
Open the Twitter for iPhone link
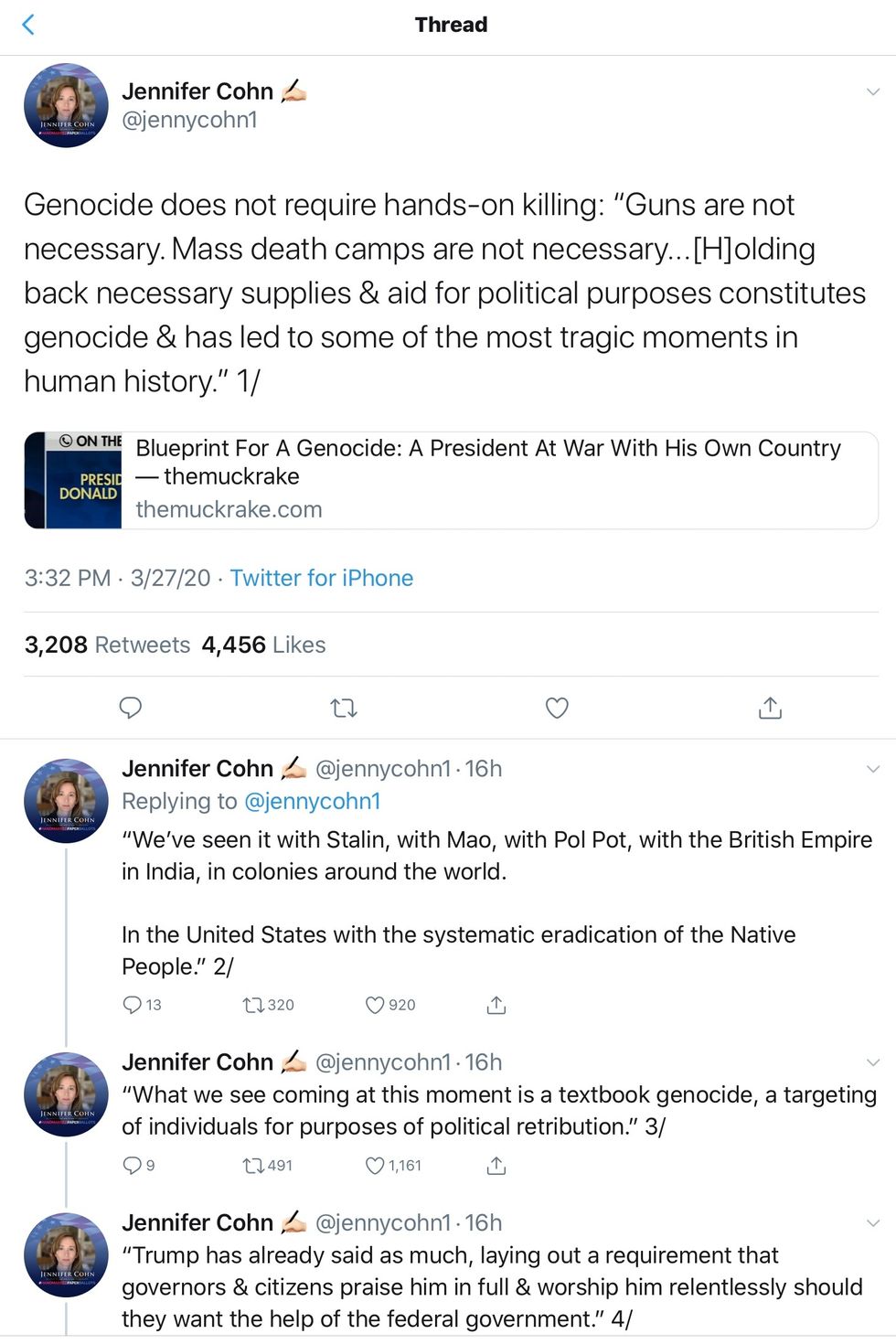pos(321,578)
